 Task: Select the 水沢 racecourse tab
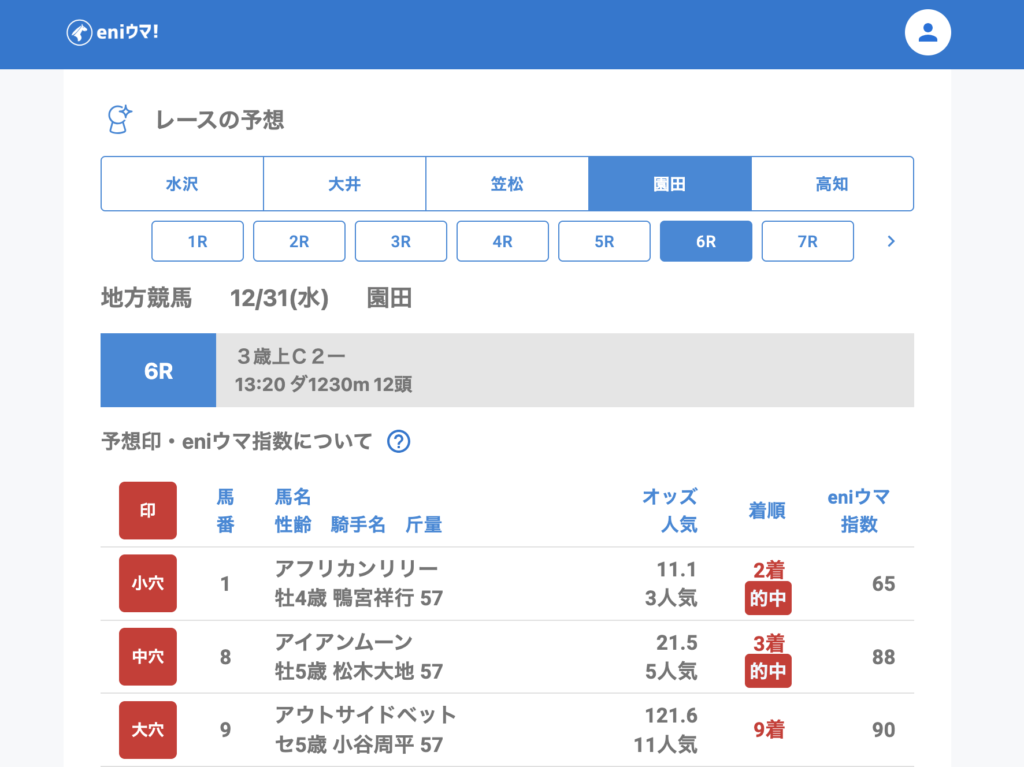pyautogui.click(x=182, y=184)
